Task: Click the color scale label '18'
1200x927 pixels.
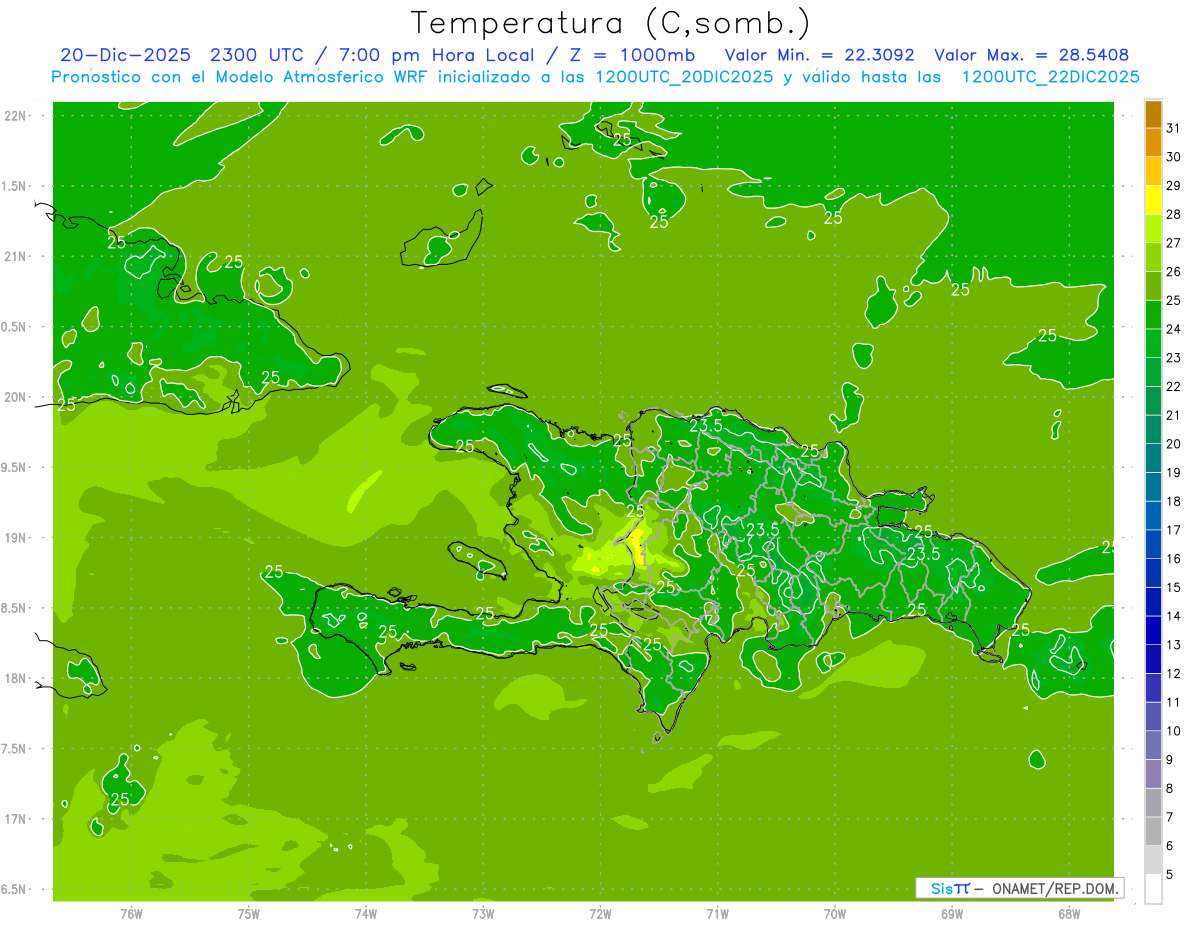Action: (1173, 501)
